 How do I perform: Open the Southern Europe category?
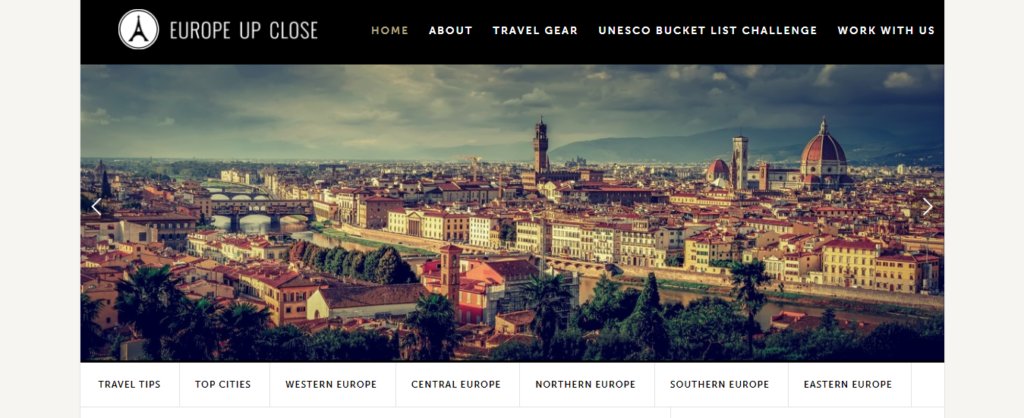(720, 385)
